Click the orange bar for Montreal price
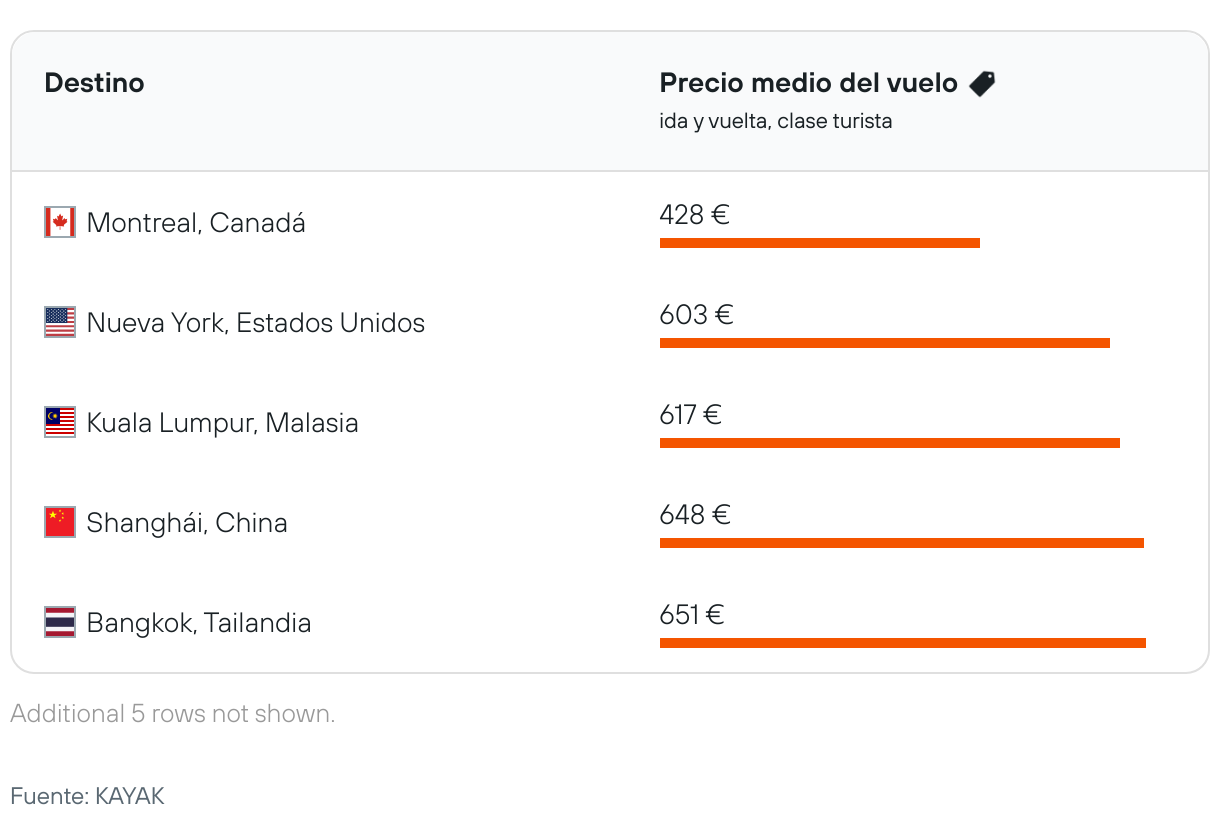Screen dimensions: 1220x824 (819, 243)
